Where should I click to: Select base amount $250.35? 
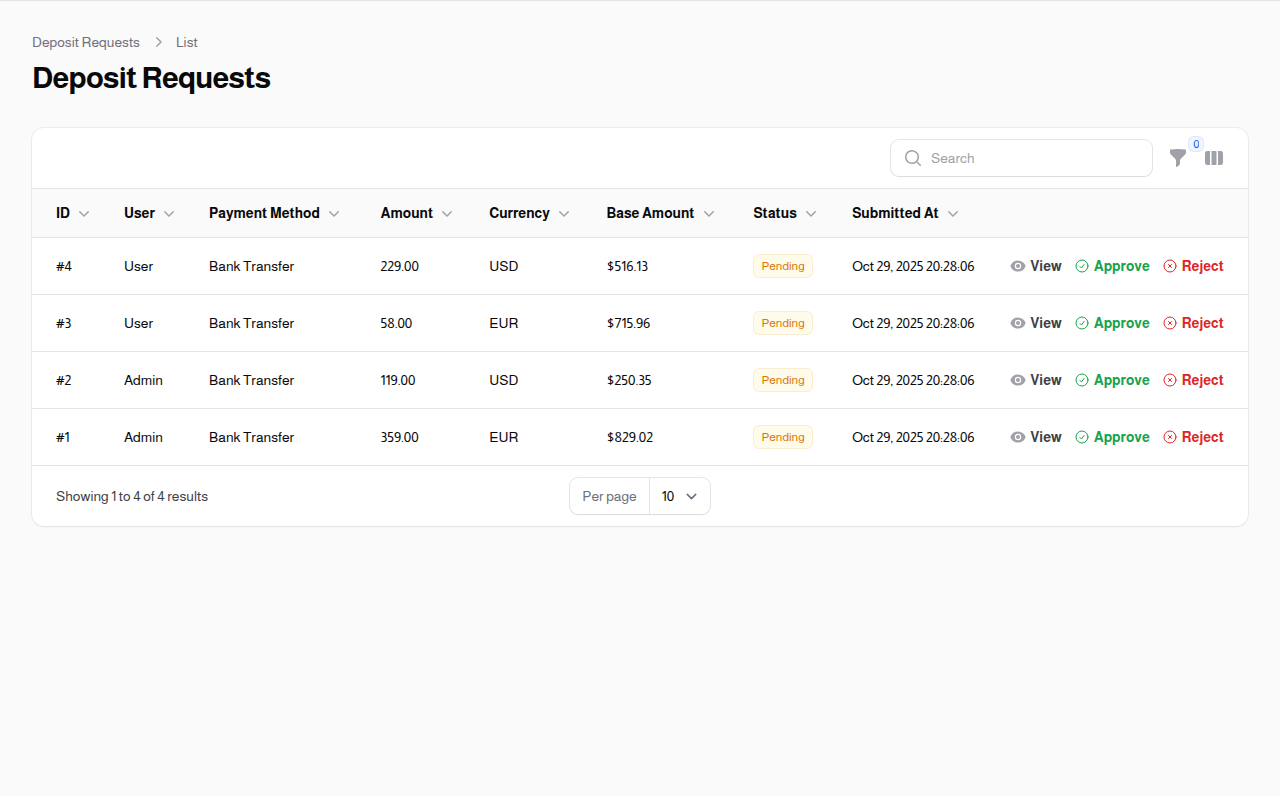point(629,380)
